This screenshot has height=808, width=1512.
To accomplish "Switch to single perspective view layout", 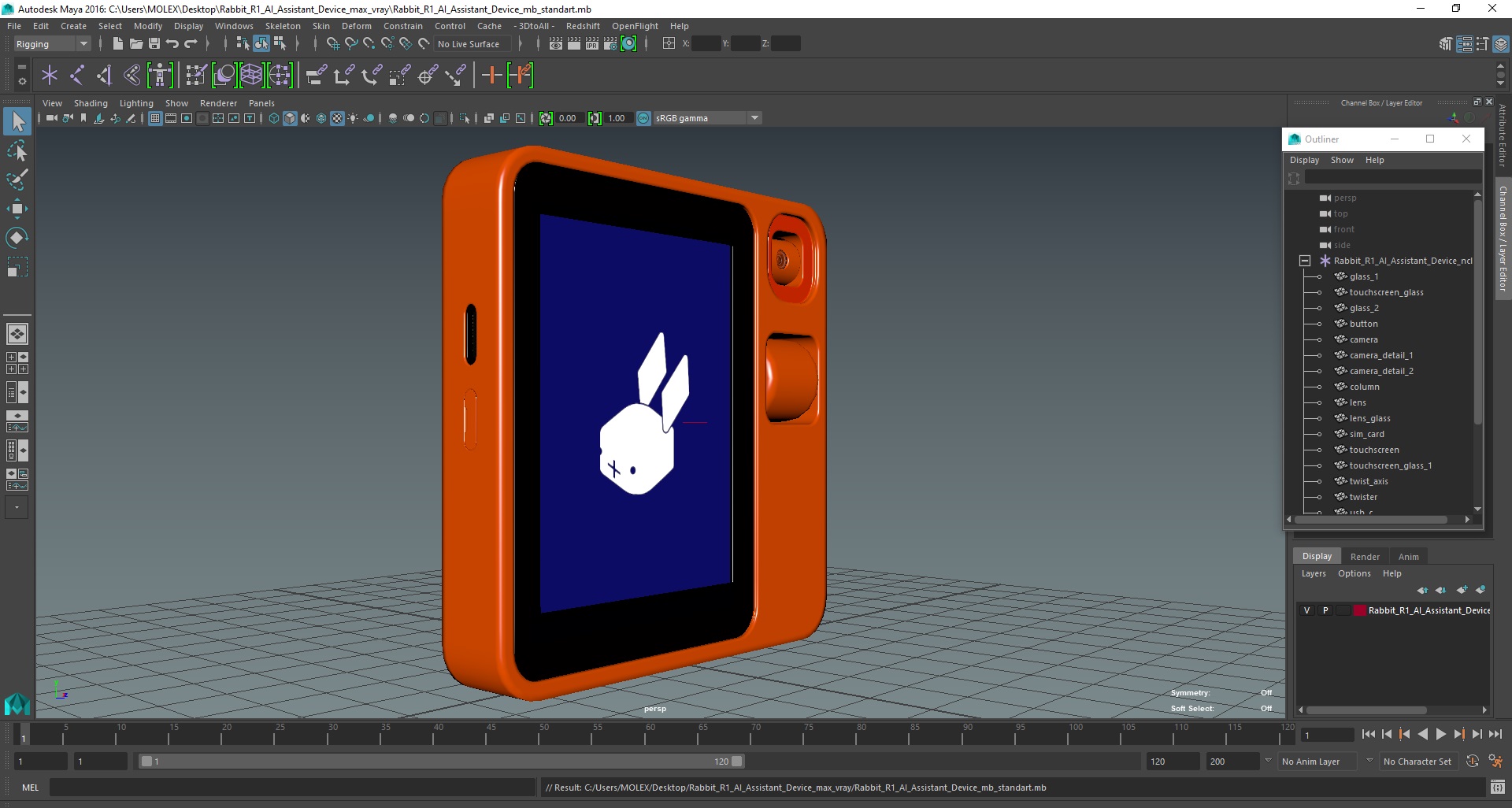I will (17, 334).
